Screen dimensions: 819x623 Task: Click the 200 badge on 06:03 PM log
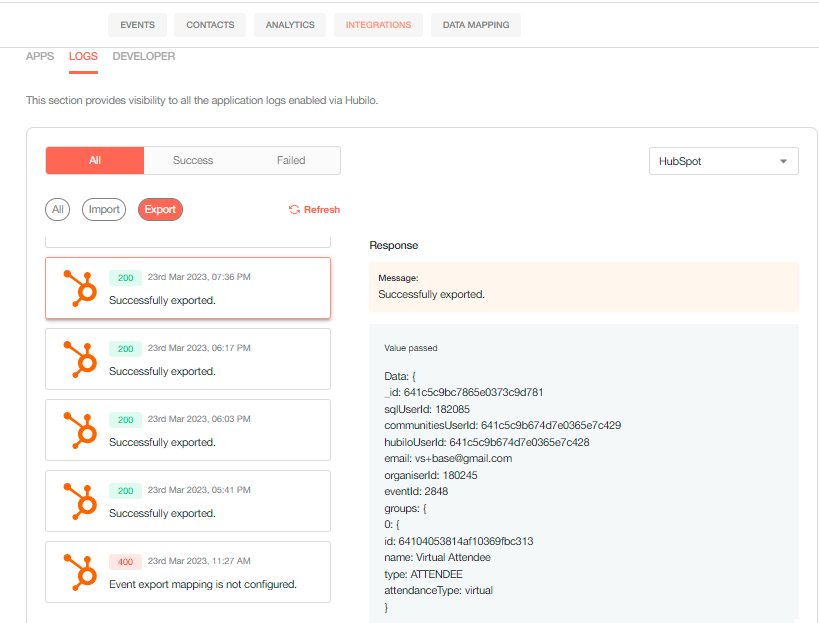point(125,420)
